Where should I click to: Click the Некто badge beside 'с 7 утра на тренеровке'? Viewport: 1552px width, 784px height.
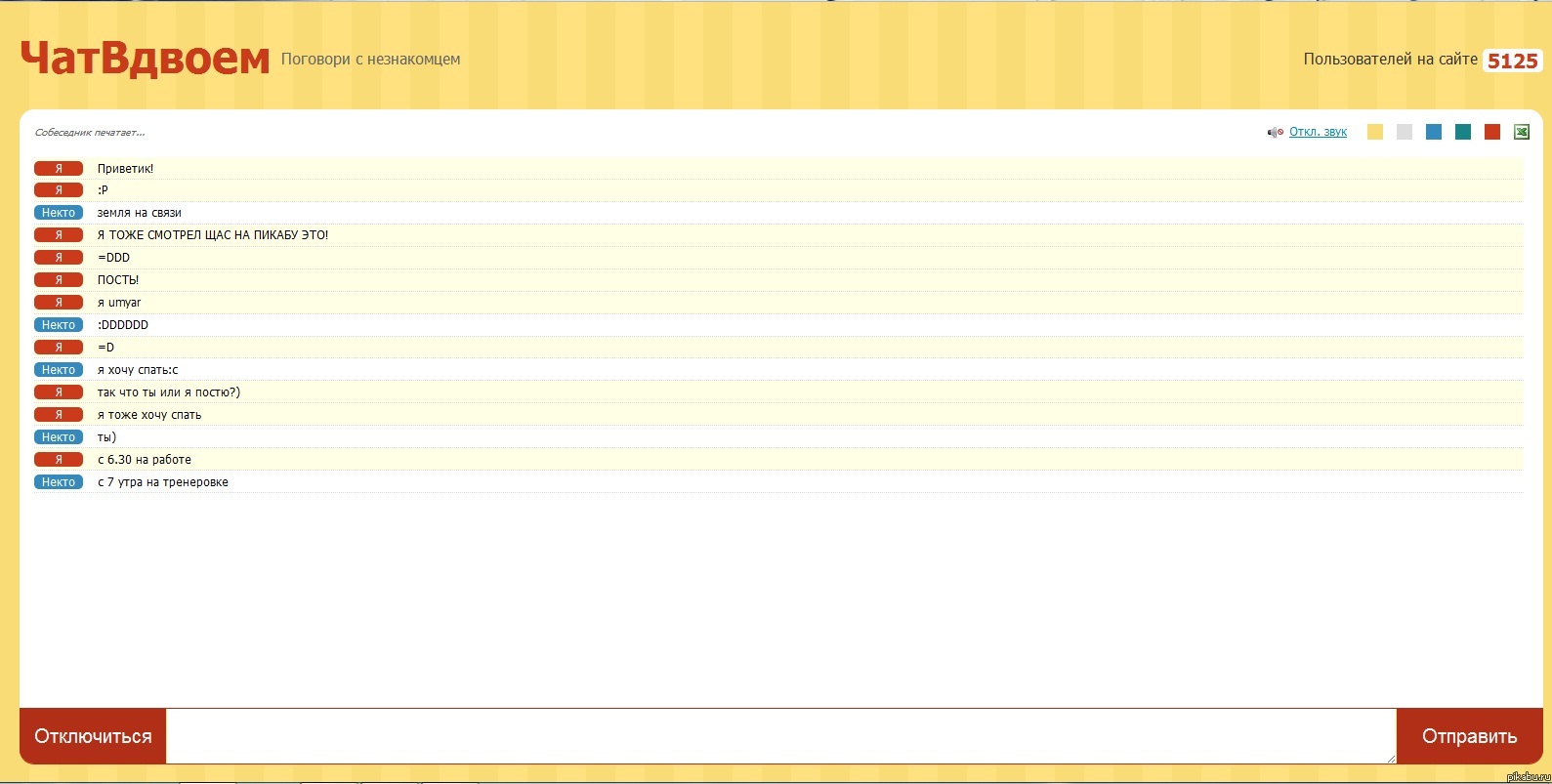[59, 482]
